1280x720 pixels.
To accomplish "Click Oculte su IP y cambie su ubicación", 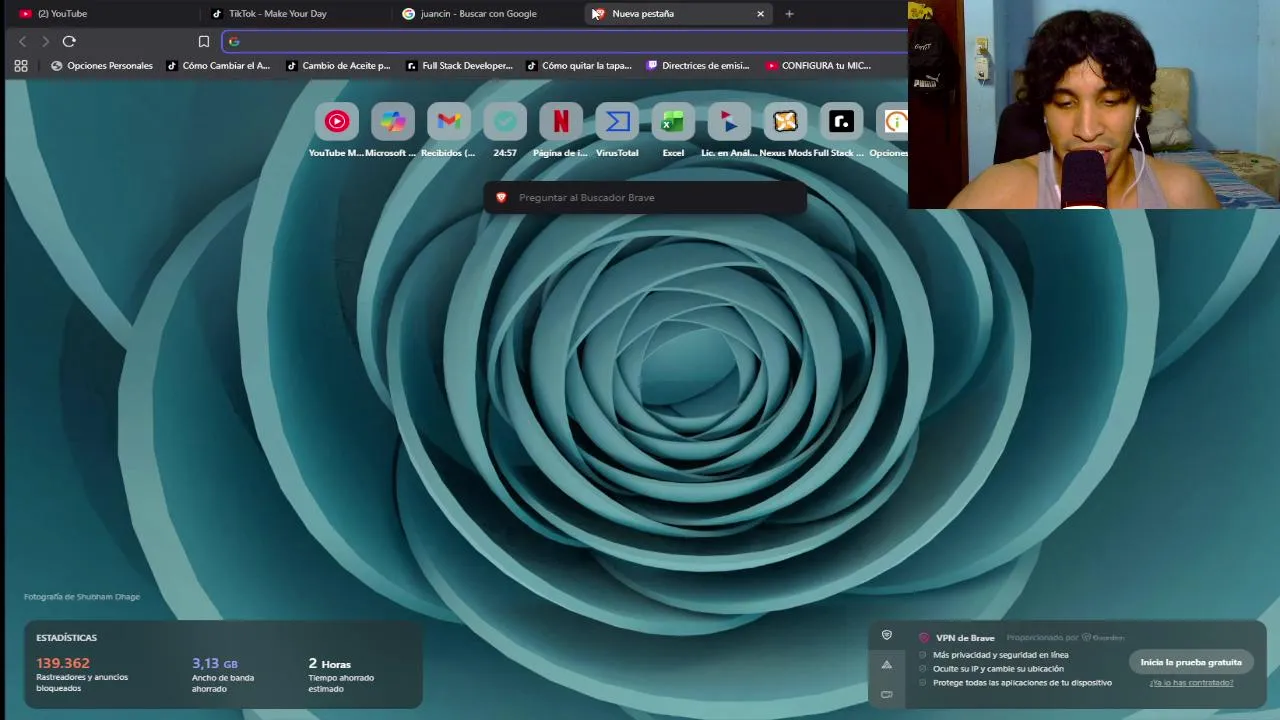I will [x=998, y=669].
